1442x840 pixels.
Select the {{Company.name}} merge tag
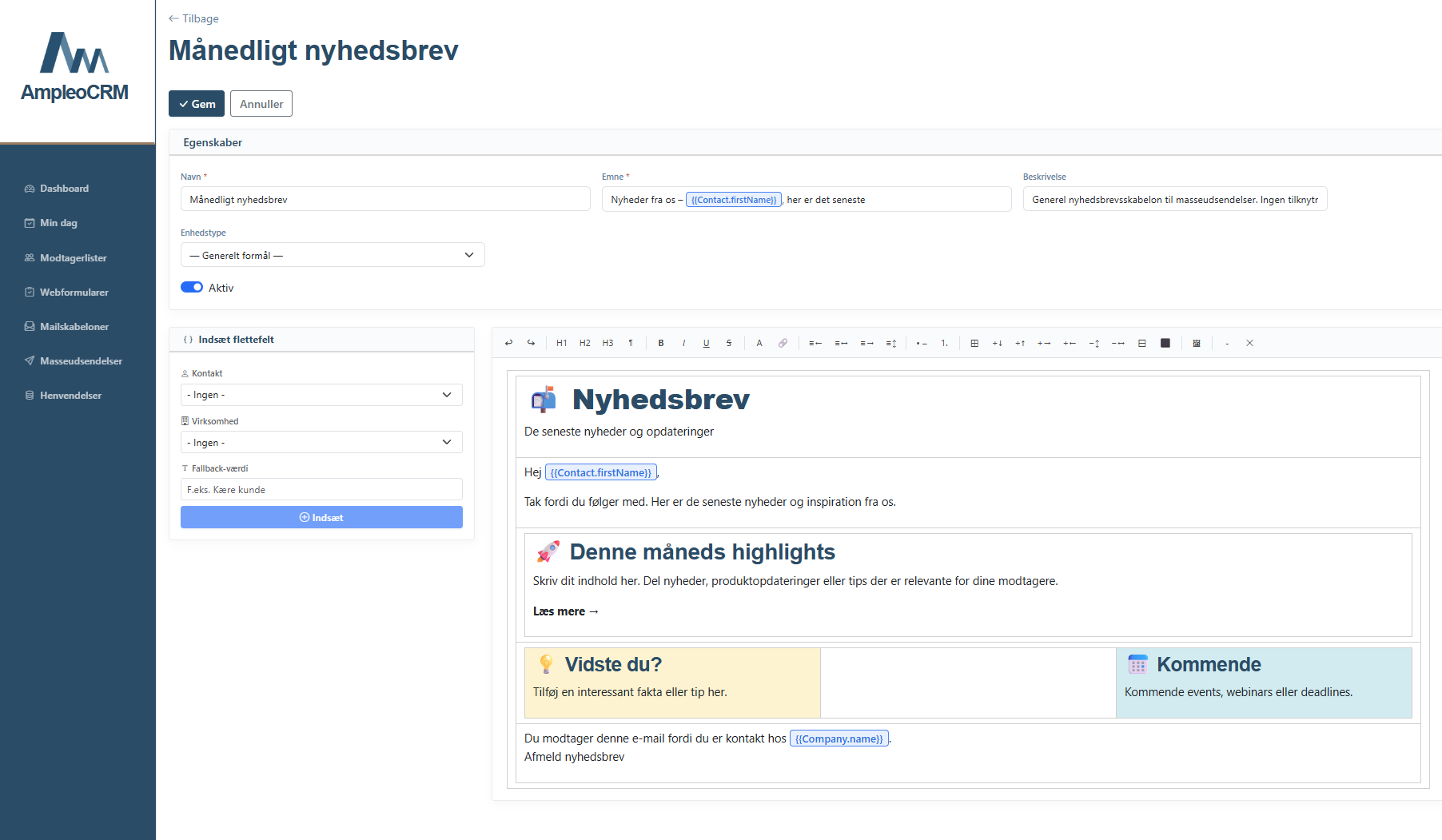[x=839, y=738]
